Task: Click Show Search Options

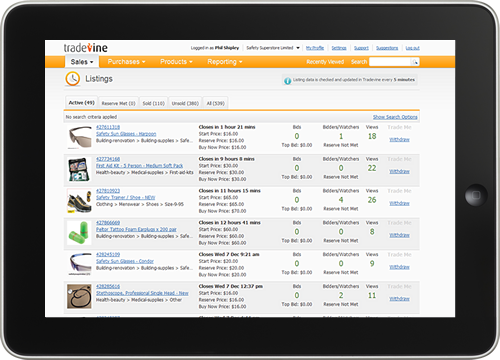Action: click(395, 117)
